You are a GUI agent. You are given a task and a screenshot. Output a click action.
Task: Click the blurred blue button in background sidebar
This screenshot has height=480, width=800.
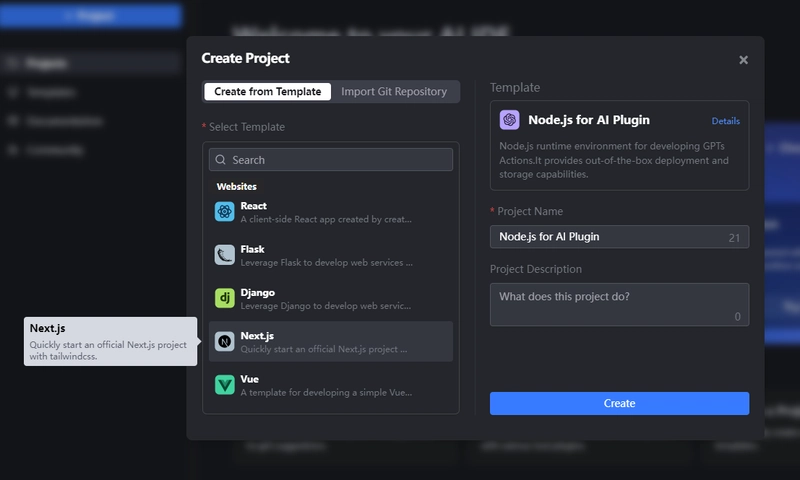91,15
